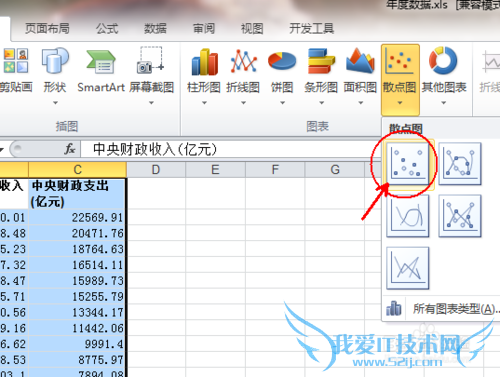This screenshot has height=377, width=500.
Task: Open the 折线图 line chart gallery
Action: [243, 76]
